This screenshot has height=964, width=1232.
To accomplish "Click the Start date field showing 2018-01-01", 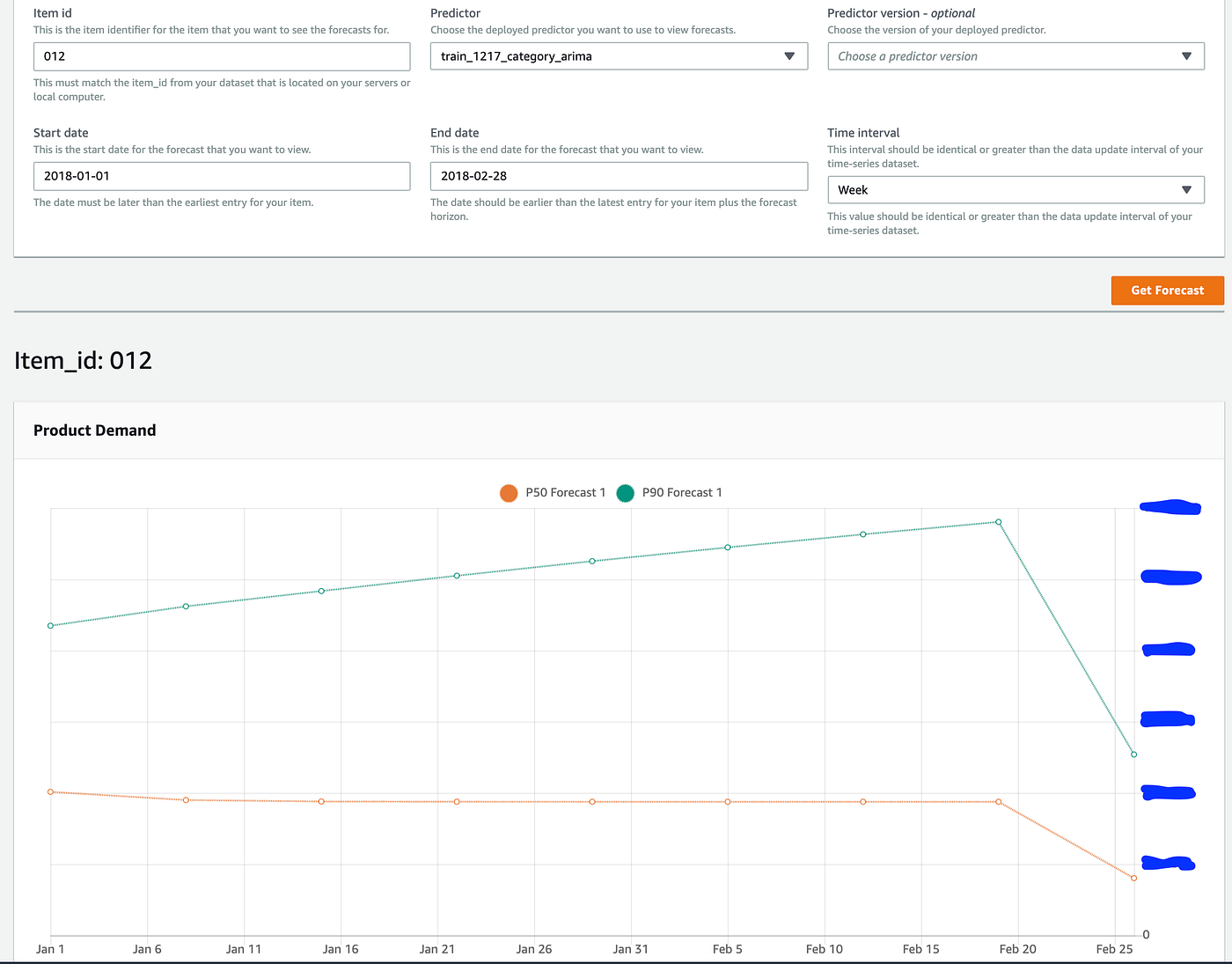I will [221, 176].
